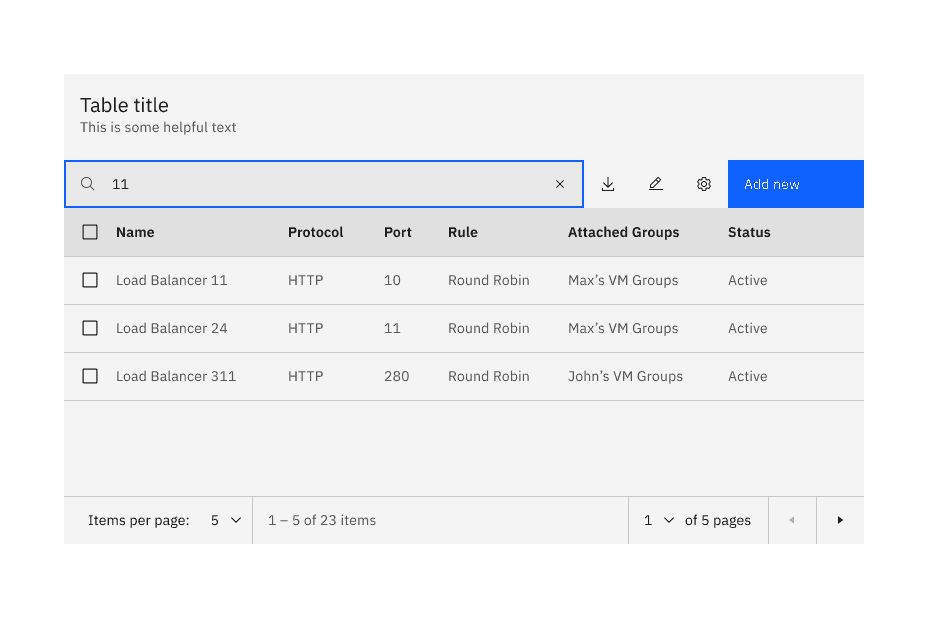Sort the table by the Port column
The width and height of the screenshot is (928, 618).
pyautogui.click(x=397, y=232)
